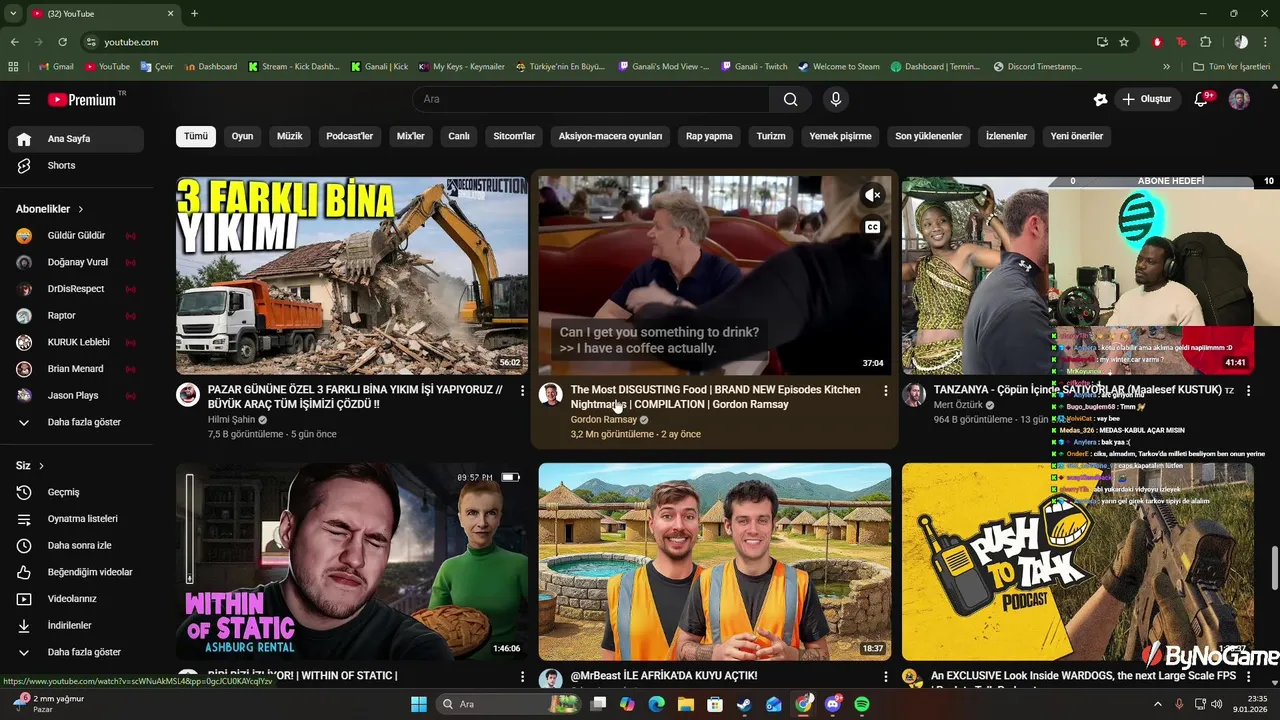Click the page vertical scrollbar thumb
Image resolution: width=1280 pixels, height=720 pixels.
(1274, 568)
